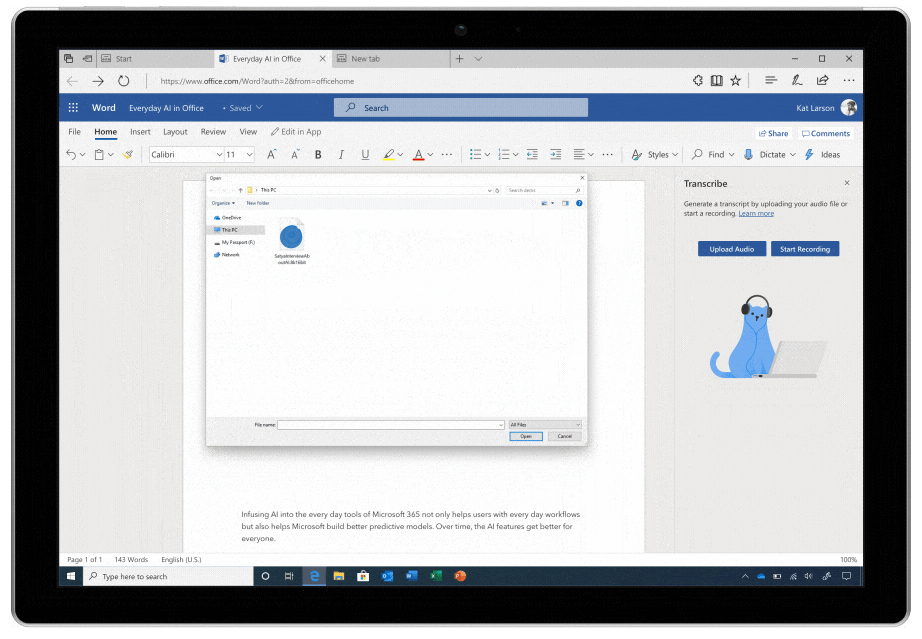The image size is (922, 639).
Task: Click the paragraph alignment icon
Action: click(x=579, y=155)
